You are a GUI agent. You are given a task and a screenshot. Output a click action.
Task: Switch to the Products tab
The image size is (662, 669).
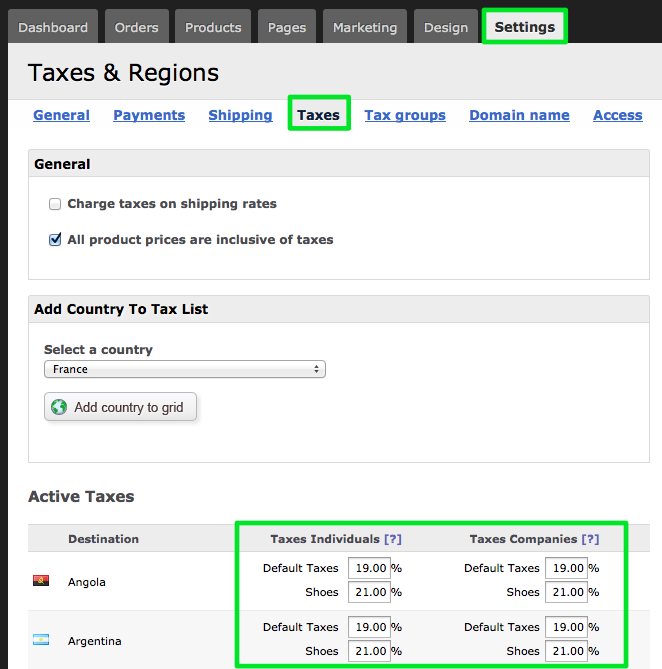click(x=213, y=26)
